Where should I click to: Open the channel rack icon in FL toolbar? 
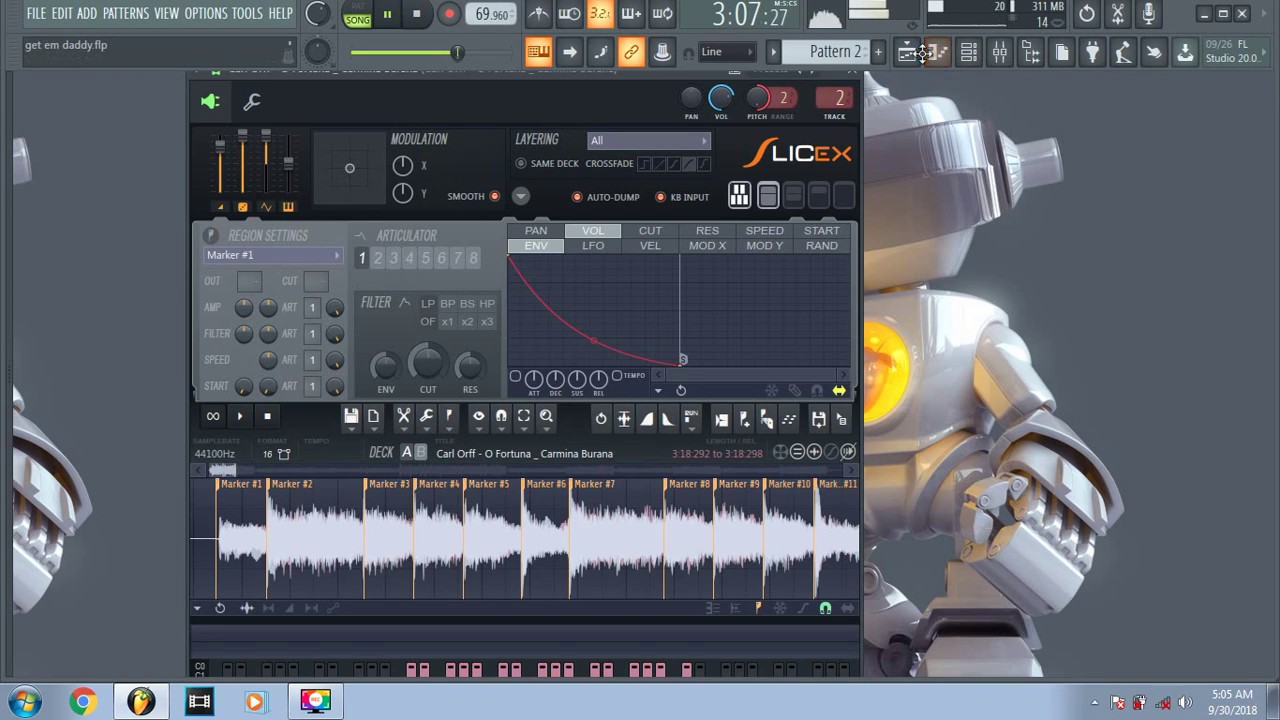click(x=969, y=52)
